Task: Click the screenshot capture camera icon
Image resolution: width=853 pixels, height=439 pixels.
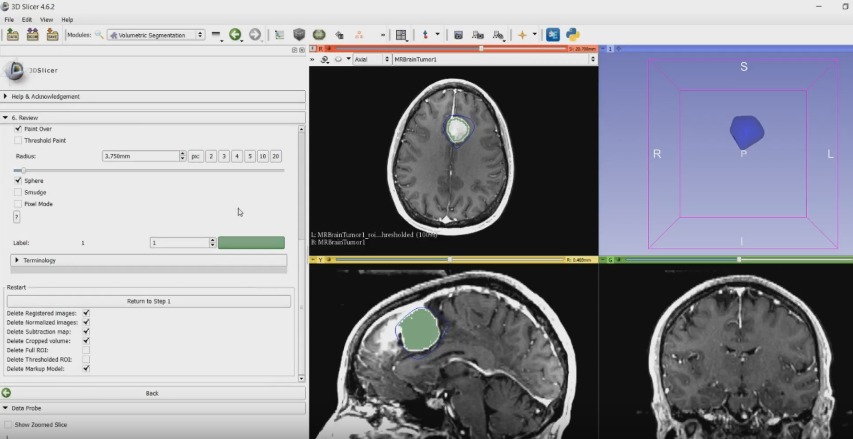Action: pos(458,35)
